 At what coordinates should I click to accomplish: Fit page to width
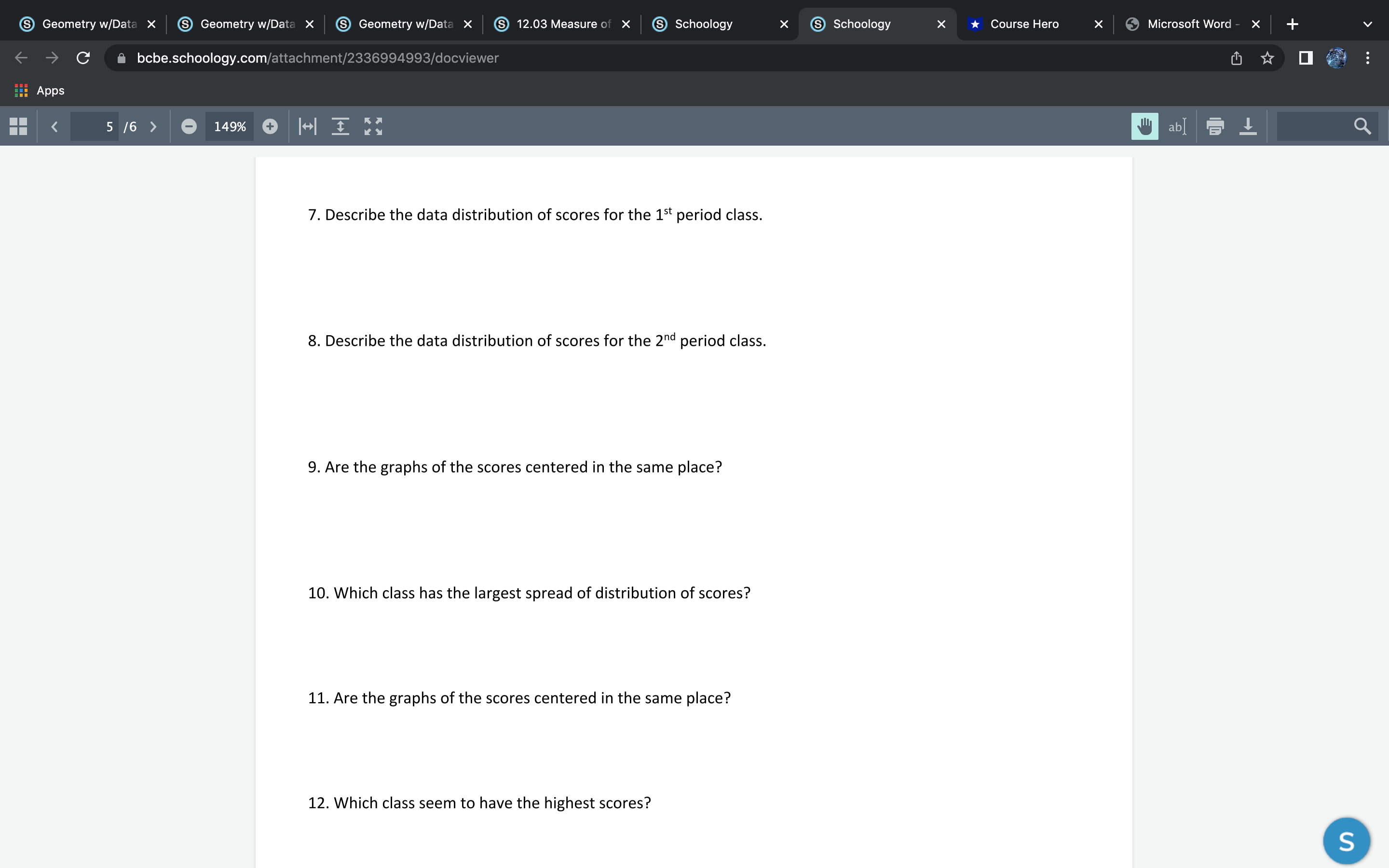pos(307,126)
